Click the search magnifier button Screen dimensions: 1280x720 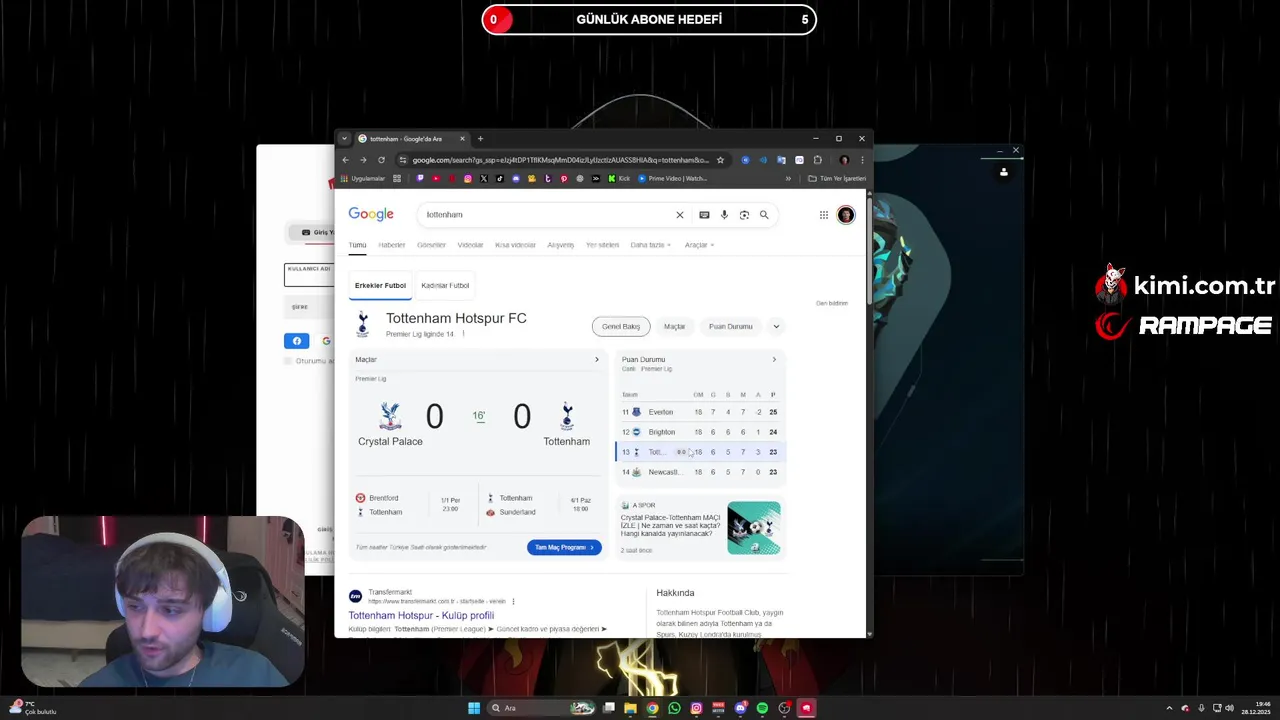pyautogui.click(x=764, y=215)
